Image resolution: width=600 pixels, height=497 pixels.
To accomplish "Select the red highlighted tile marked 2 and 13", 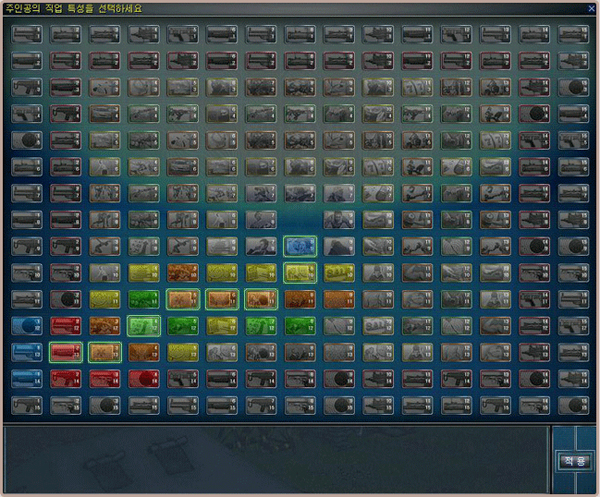I will [x=66, y=352].
